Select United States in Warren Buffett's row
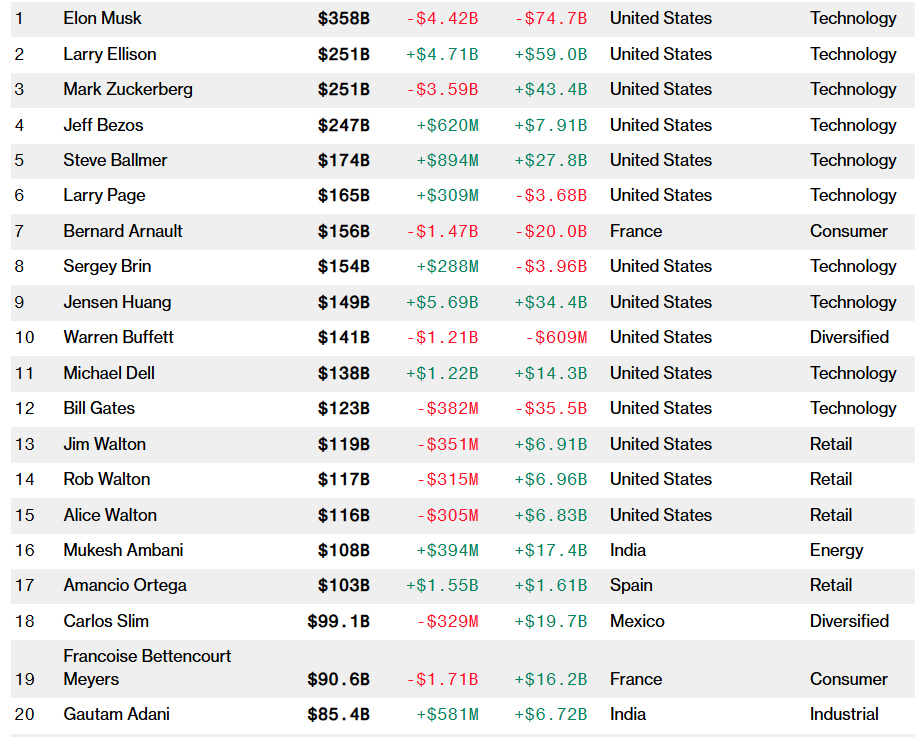This screenshot has width=915, height=737. (x=661, y=337)
